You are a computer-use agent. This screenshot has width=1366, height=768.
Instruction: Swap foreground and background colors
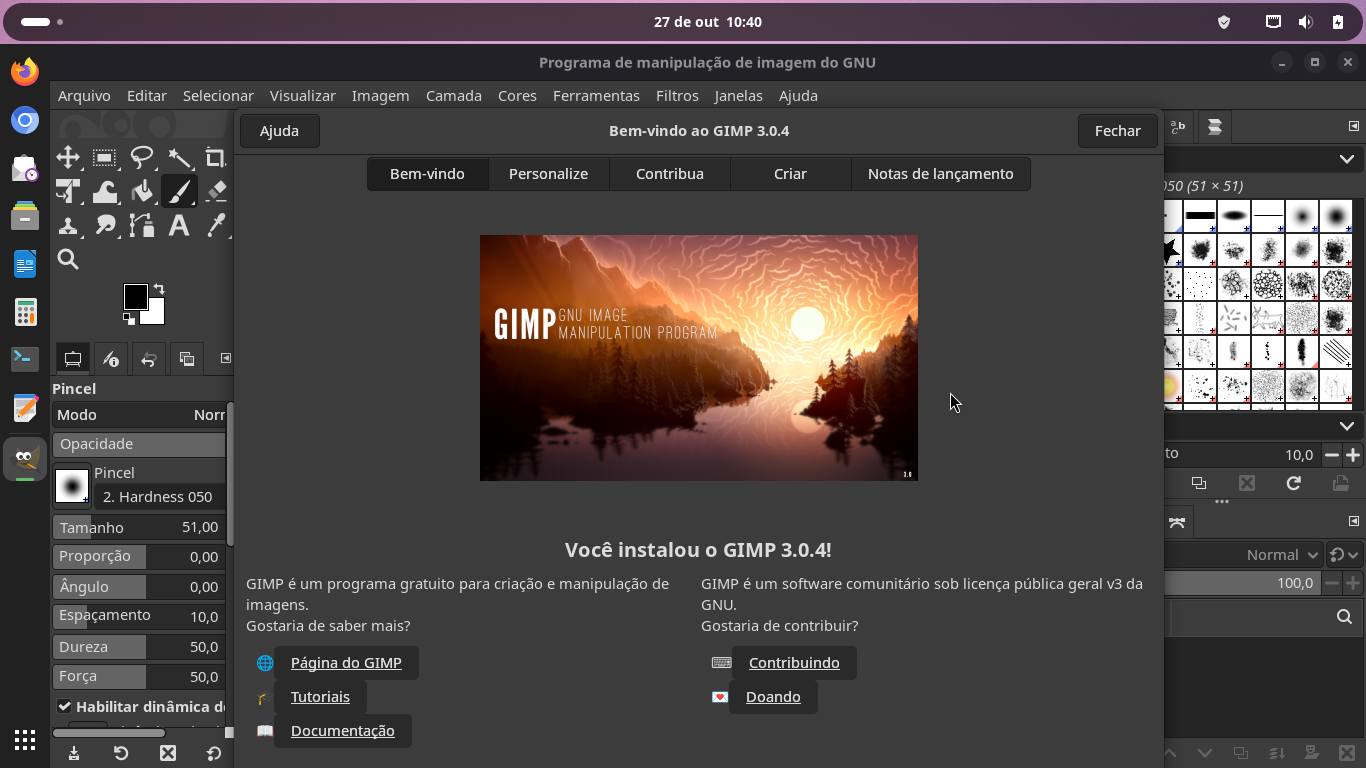pos(159,290)
